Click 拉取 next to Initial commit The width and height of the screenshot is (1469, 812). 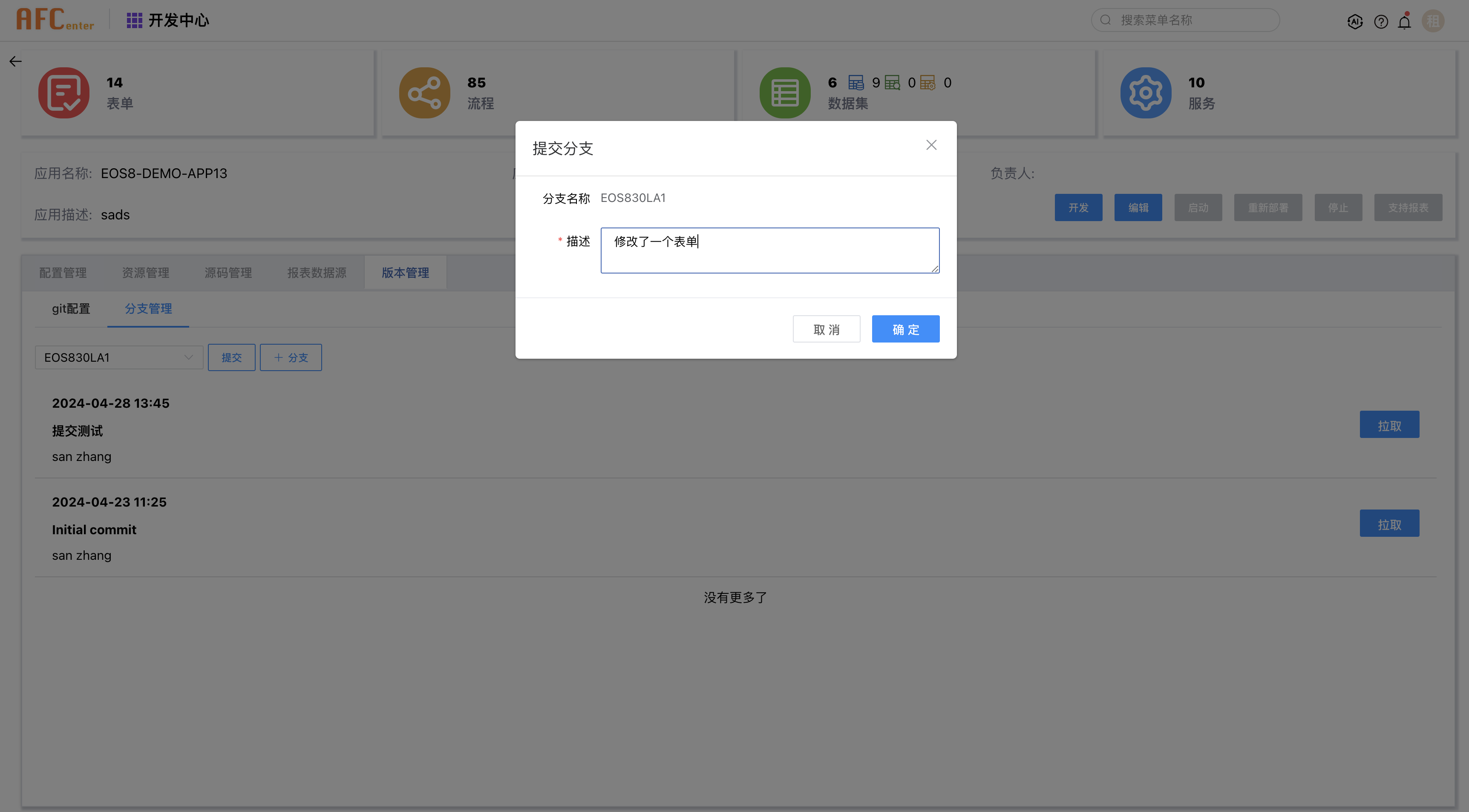pos(1389,523)
